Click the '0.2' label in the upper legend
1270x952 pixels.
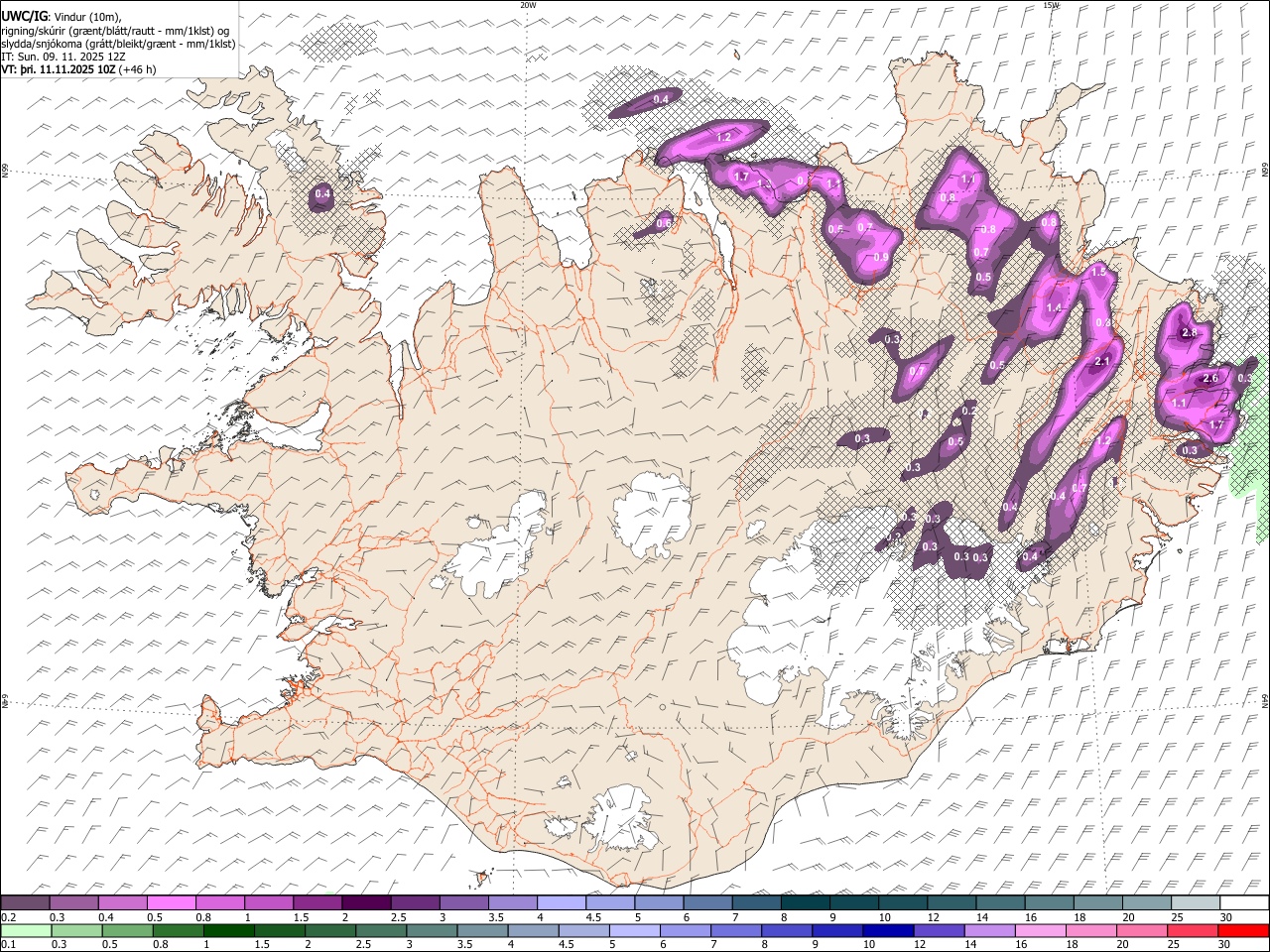click(8, 917)
